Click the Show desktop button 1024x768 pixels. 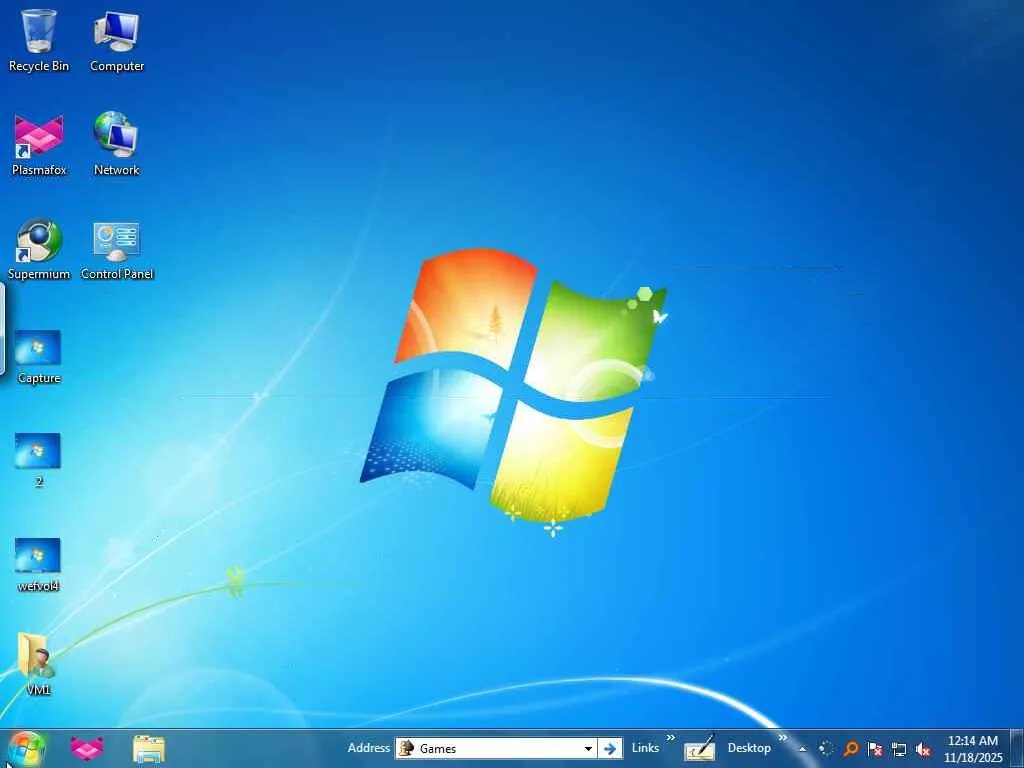tap(1017, 749)
